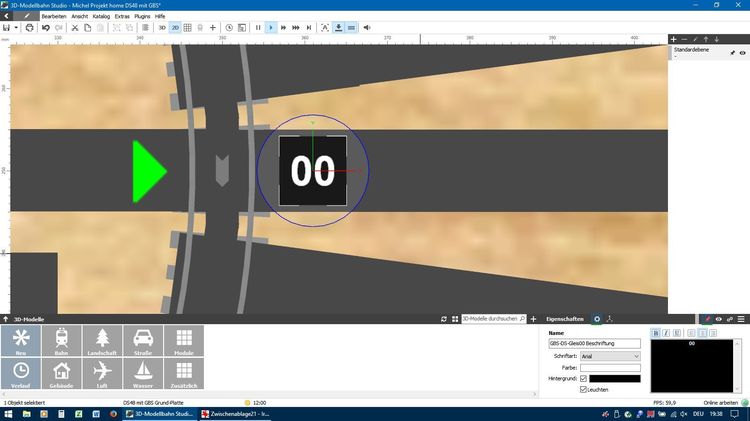Open the simulation time clock icon

pyautogui.click(x=229, y=28)
